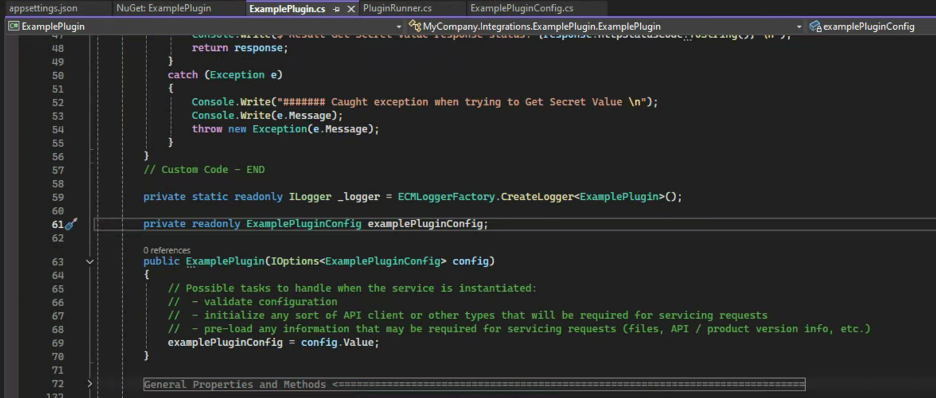The image size is (936, 398).
Task: Pin the ExamplePlugin.cs tab
Action: pos(337,10)
